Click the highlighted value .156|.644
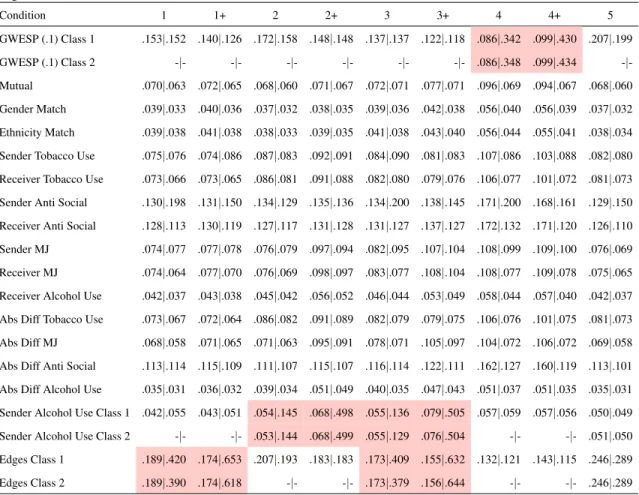 [443, 483]
